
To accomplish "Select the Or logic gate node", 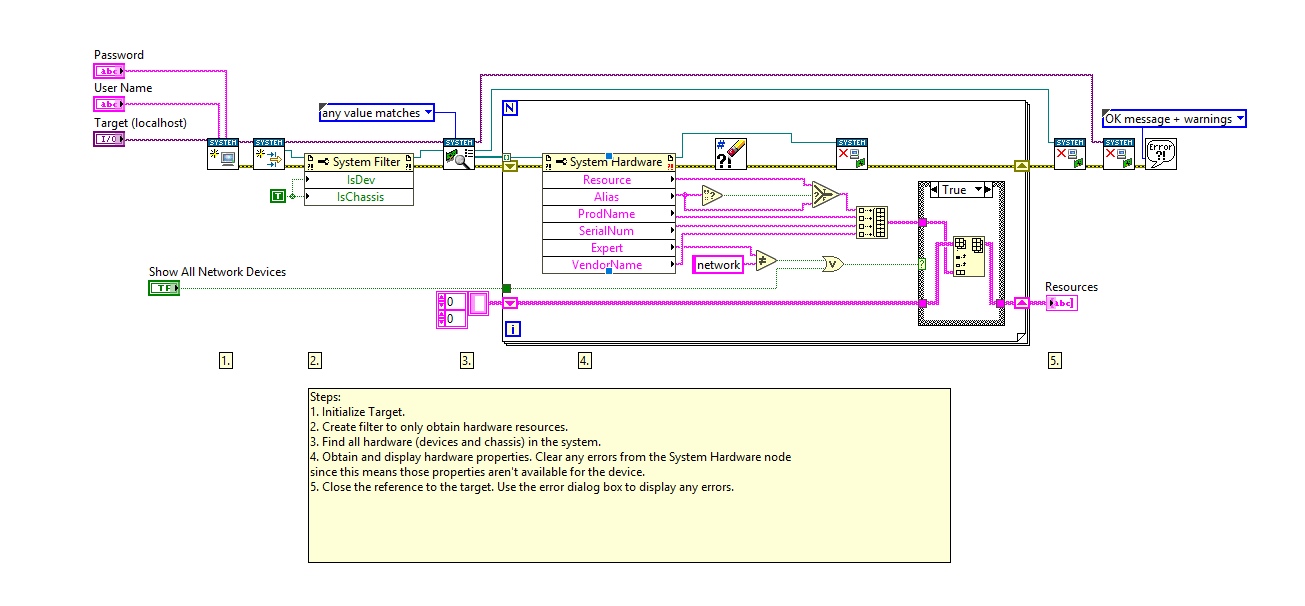I will [833, 264].
